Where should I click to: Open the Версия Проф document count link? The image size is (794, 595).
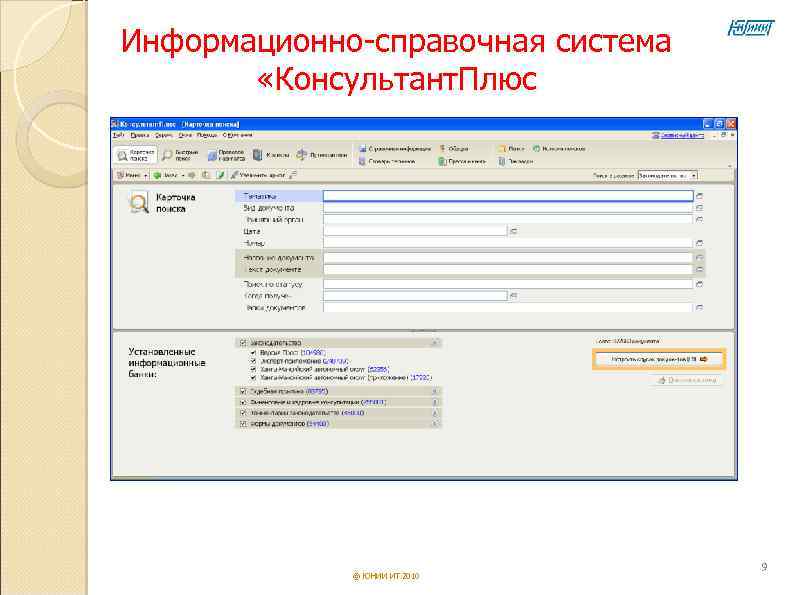[x=312, y=352]
